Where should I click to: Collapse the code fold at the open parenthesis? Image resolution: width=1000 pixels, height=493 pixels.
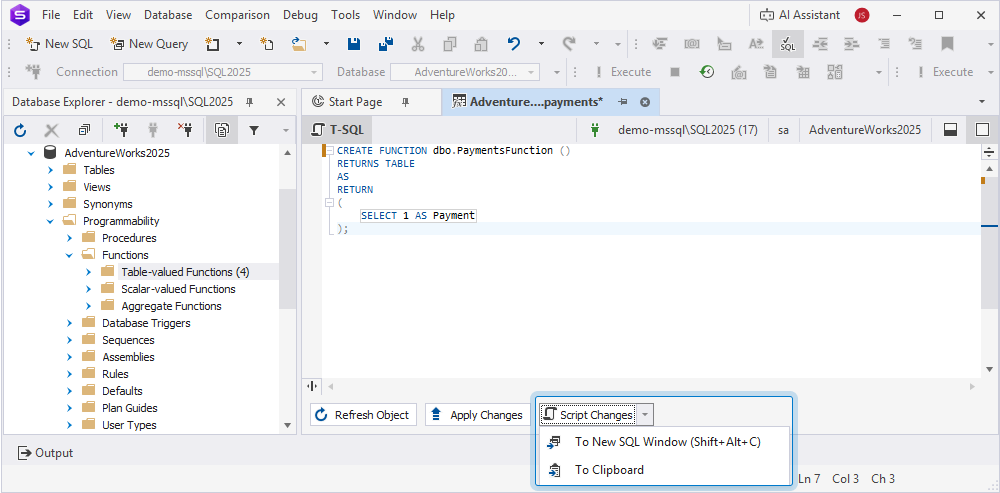click(x=329, y=203)
